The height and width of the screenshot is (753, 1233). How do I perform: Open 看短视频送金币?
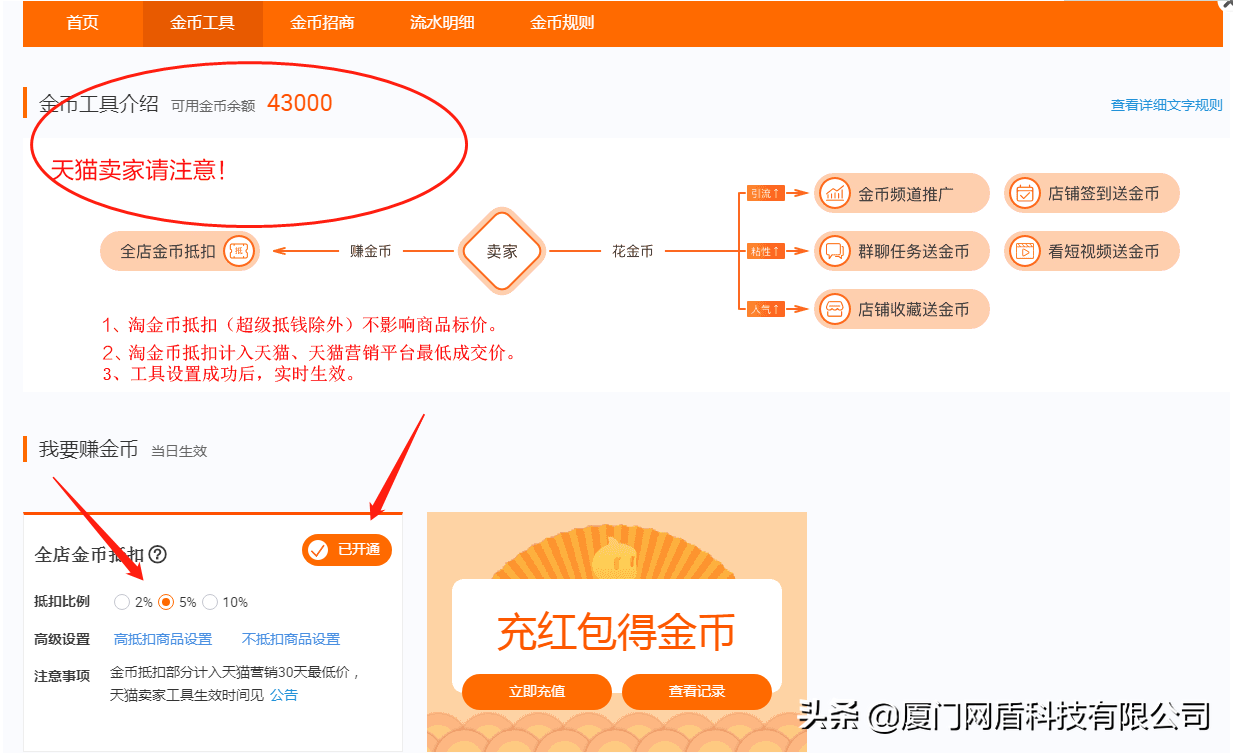(x=1092, y=251)
